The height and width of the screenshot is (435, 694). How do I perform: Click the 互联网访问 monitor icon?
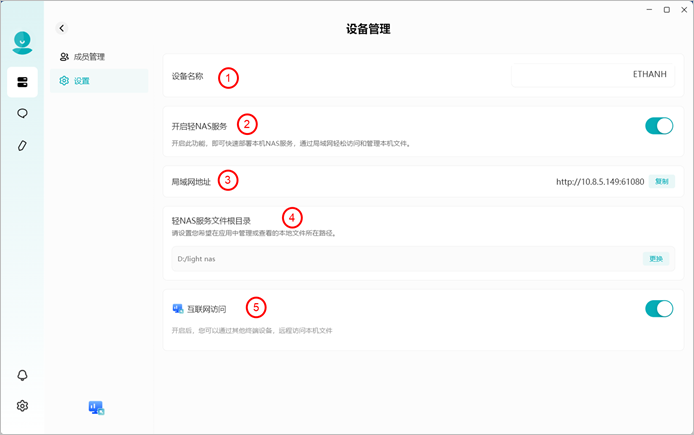pos(178,309)
